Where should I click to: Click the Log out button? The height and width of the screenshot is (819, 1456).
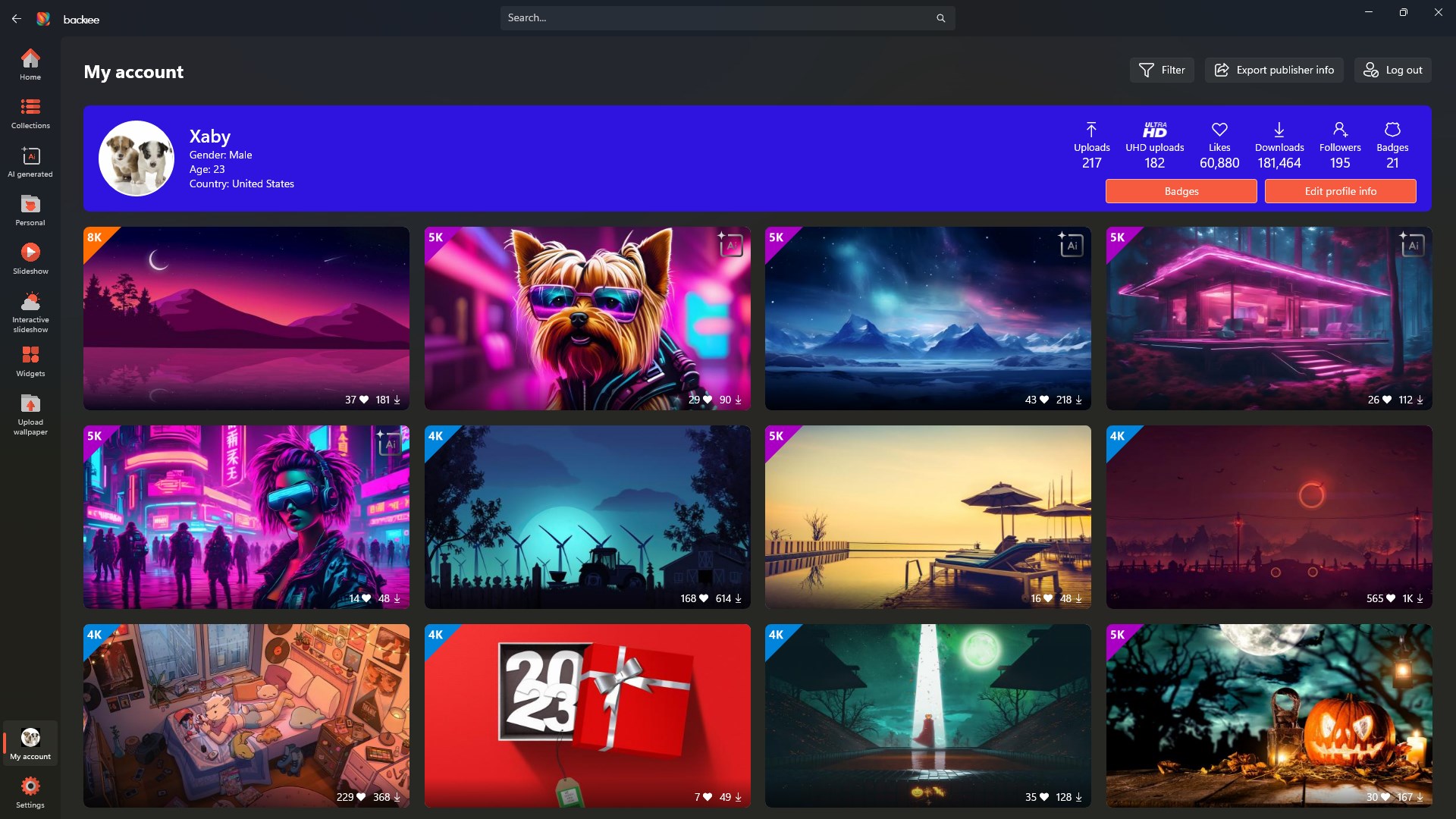[1392, 70]
